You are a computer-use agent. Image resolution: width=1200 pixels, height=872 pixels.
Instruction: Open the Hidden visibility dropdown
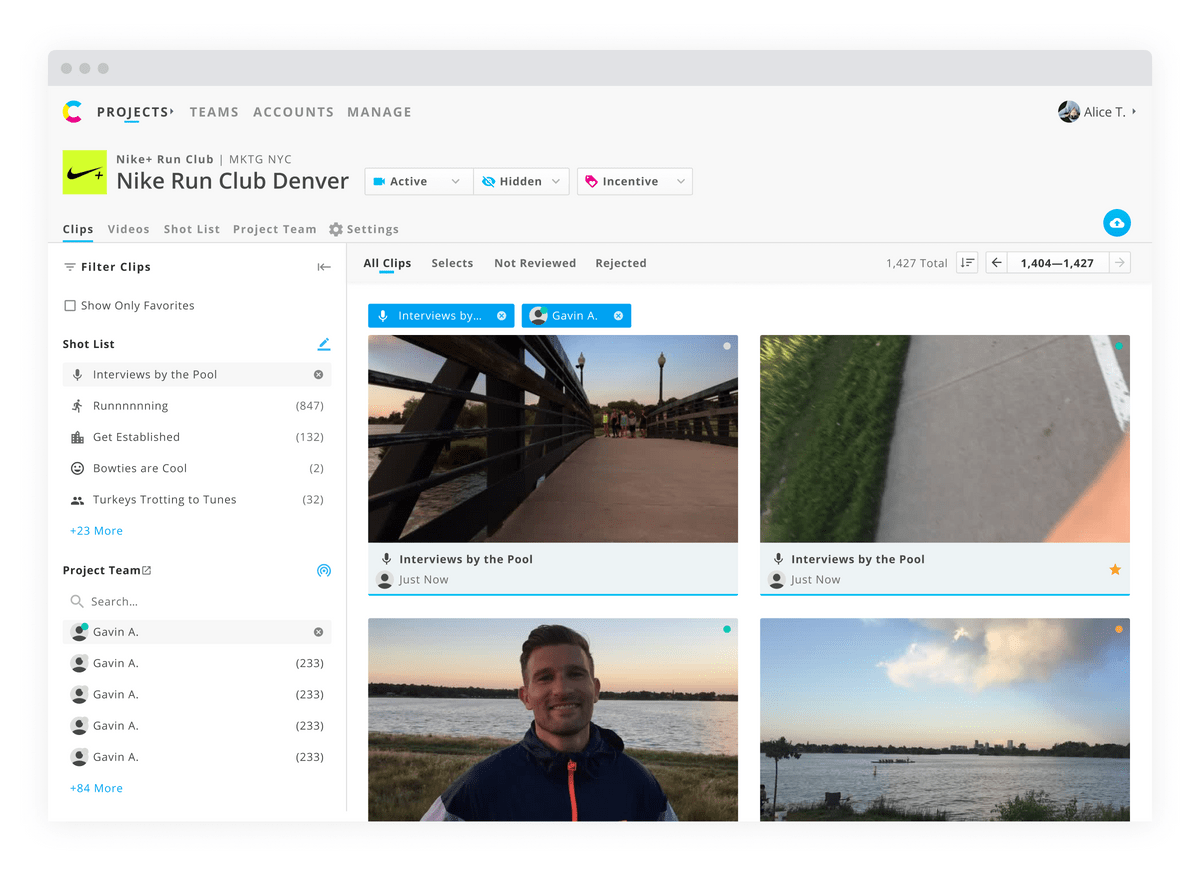[521, 181]
